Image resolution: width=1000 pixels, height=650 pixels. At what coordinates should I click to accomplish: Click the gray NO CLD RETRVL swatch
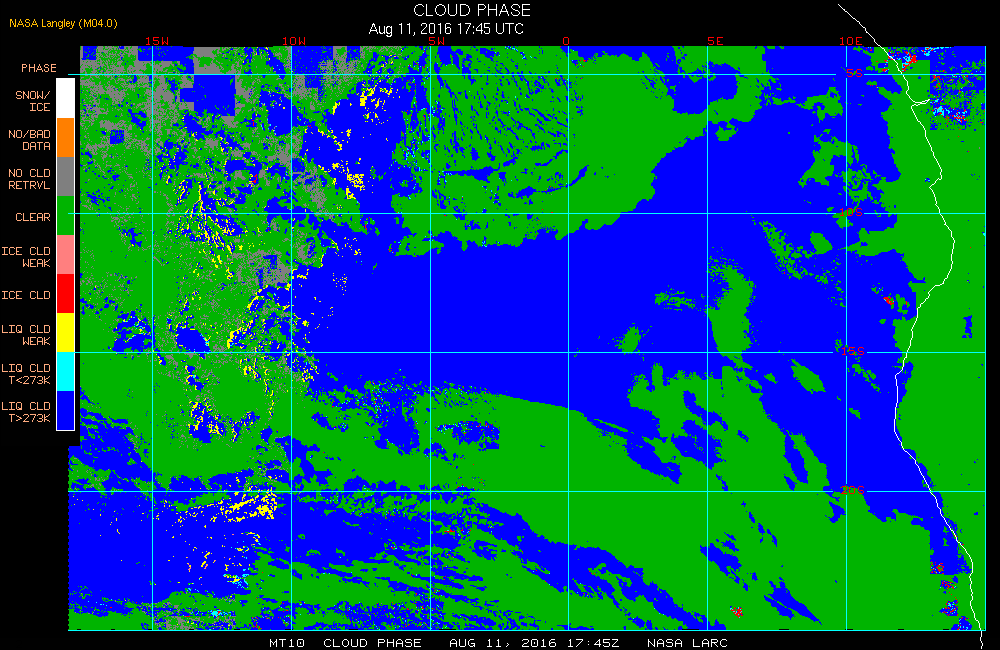65,177
